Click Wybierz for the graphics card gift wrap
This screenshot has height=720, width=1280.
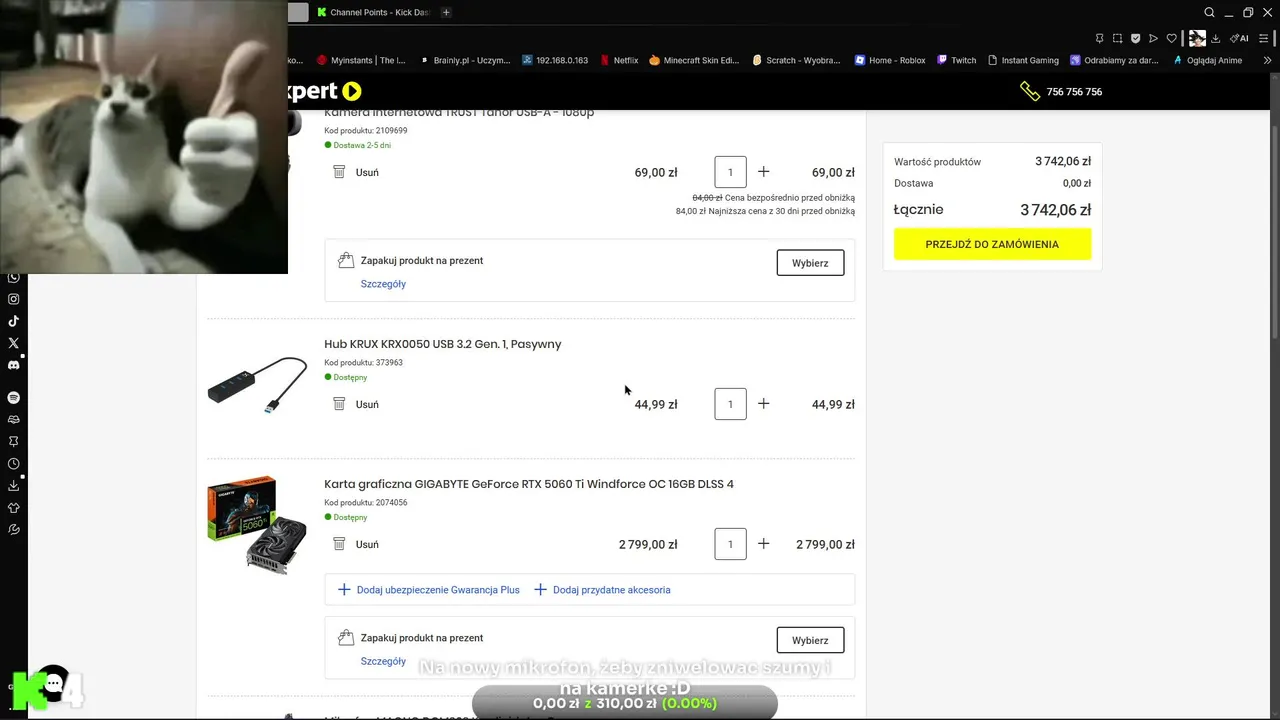point(810,640)
